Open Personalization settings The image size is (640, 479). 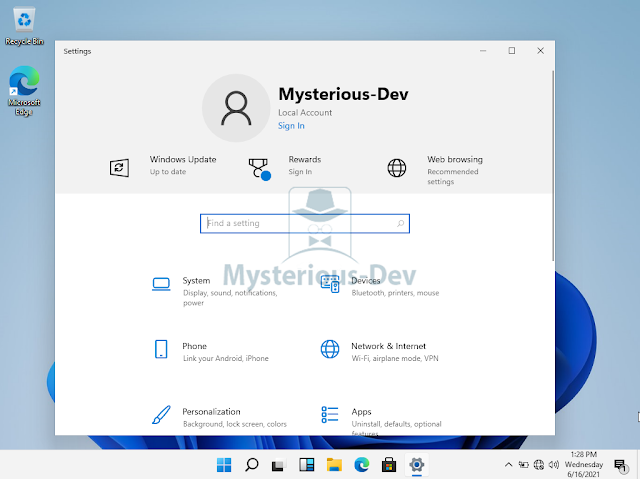coord(211,412)
